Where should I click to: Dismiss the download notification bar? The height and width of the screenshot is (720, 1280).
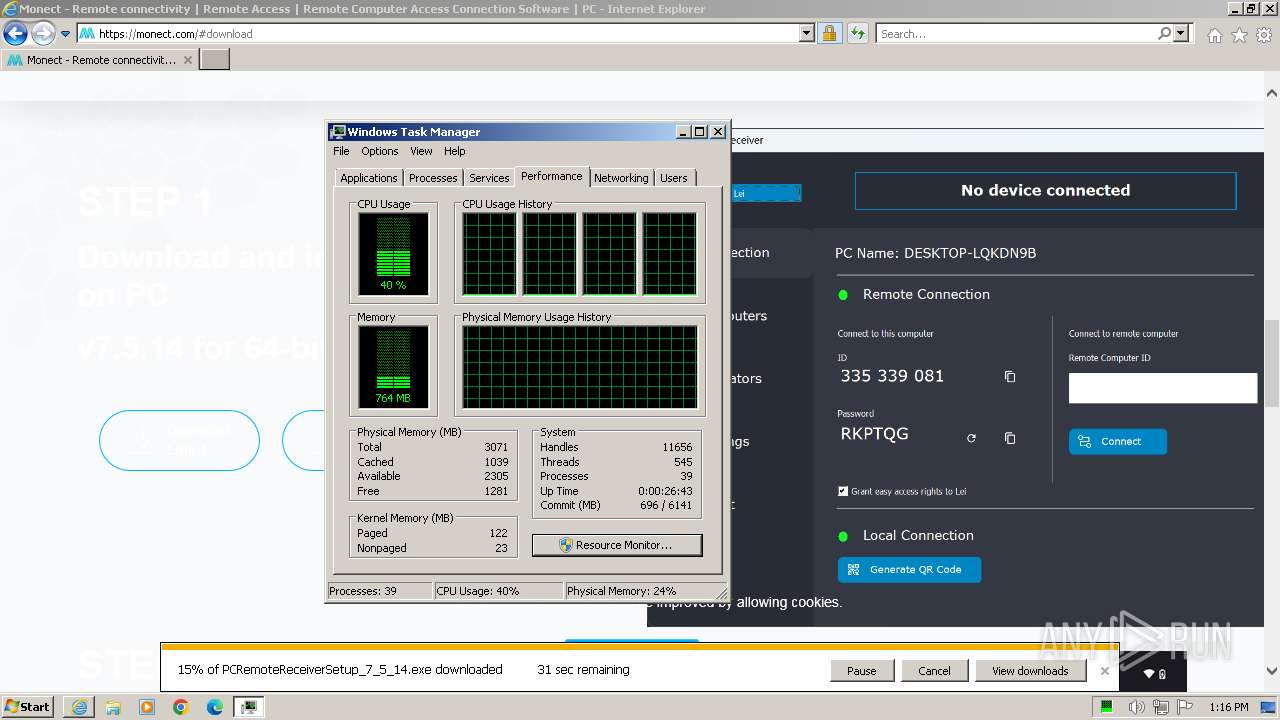coord(1104,671)
